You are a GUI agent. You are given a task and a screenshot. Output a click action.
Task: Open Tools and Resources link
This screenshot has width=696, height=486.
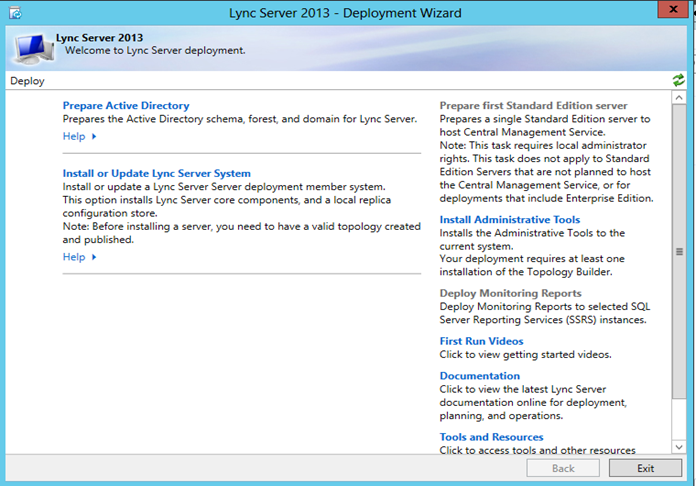click(491, 437)
